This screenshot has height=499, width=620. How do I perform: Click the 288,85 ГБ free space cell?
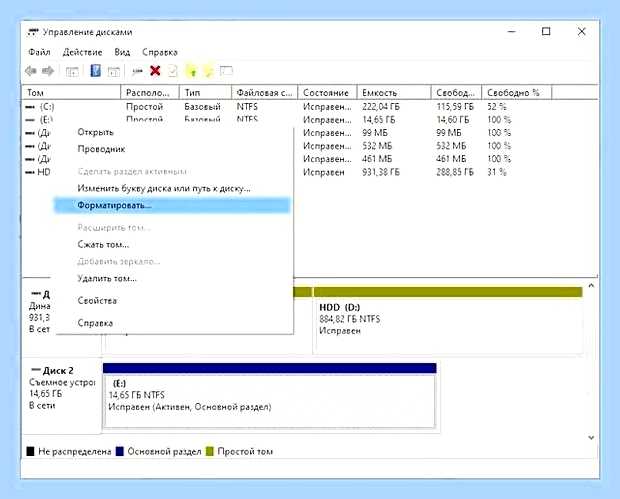pos(455,172)
